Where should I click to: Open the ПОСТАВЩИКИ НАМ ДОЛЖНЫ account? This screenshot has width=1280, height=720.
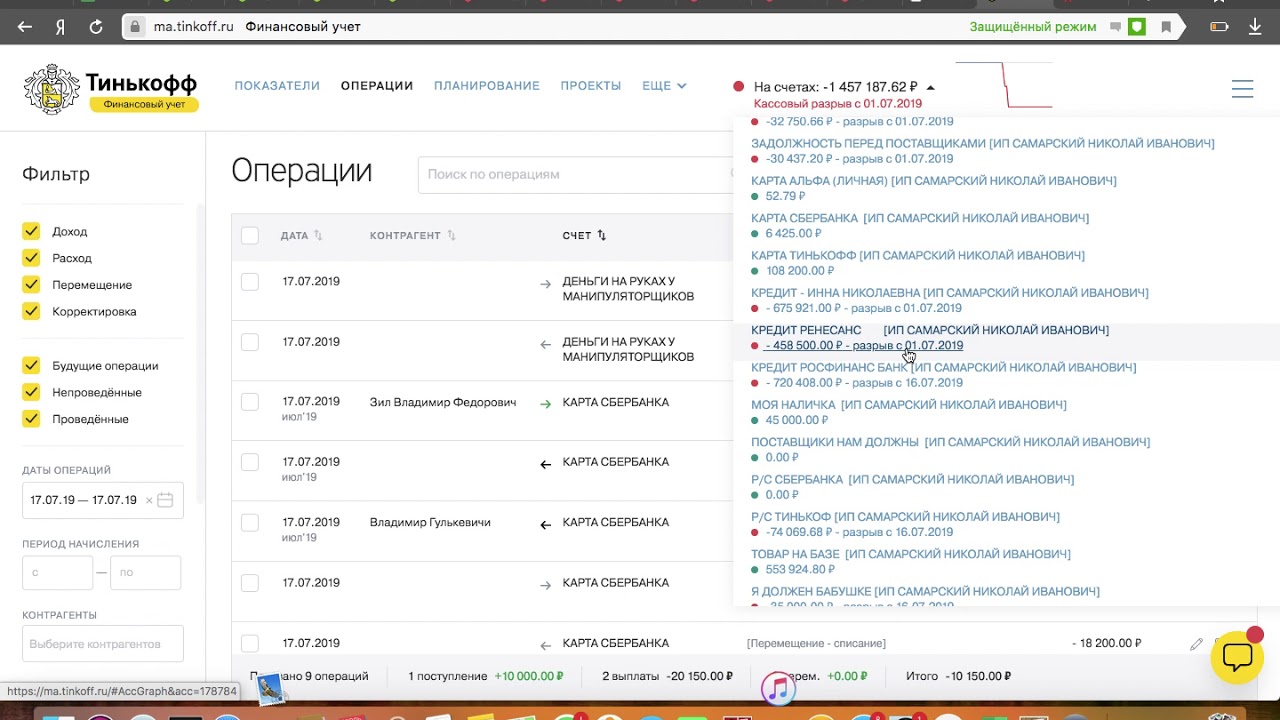[x=951, y=442]
